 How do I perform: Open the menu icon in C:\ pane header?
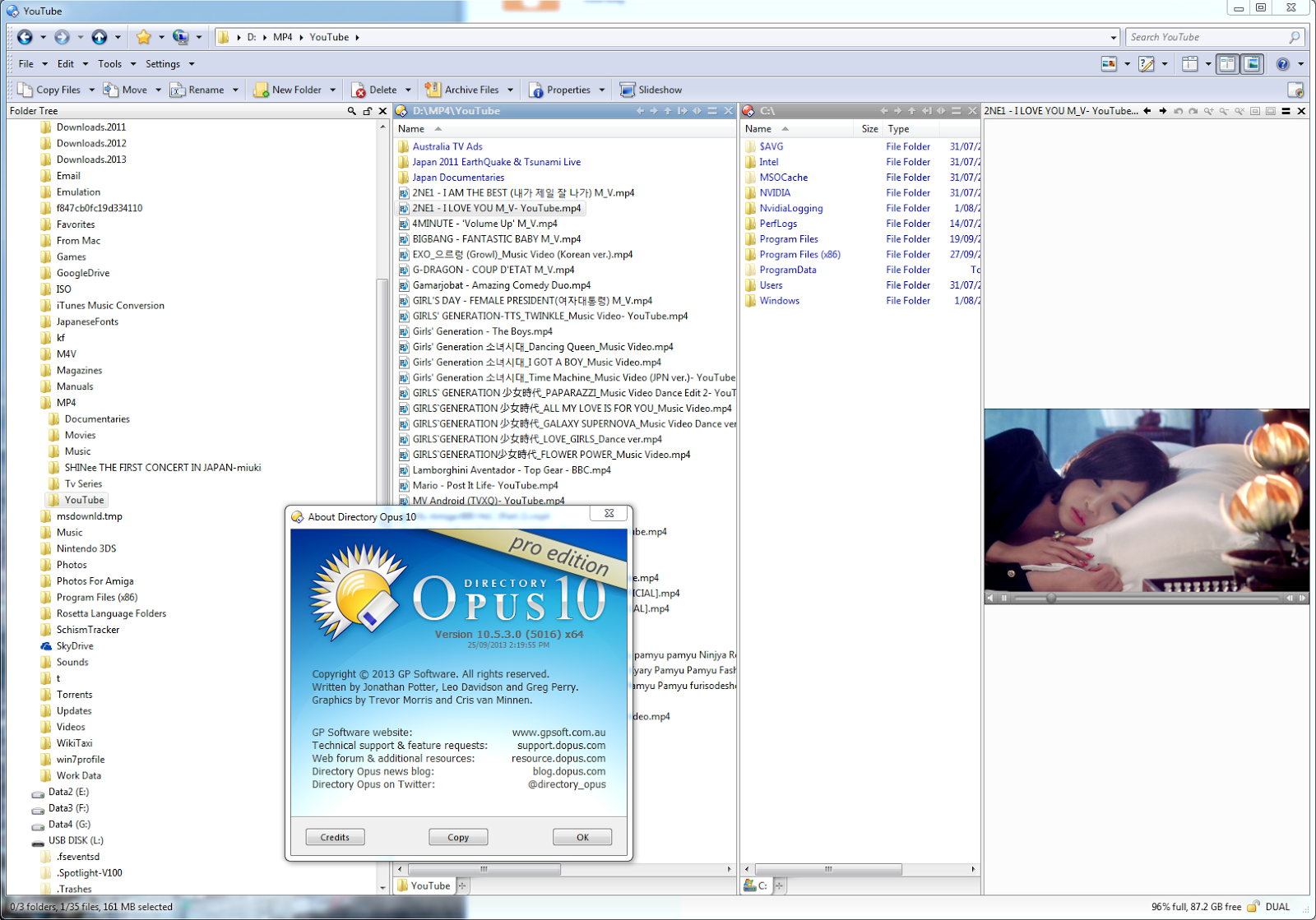[956, 111]
